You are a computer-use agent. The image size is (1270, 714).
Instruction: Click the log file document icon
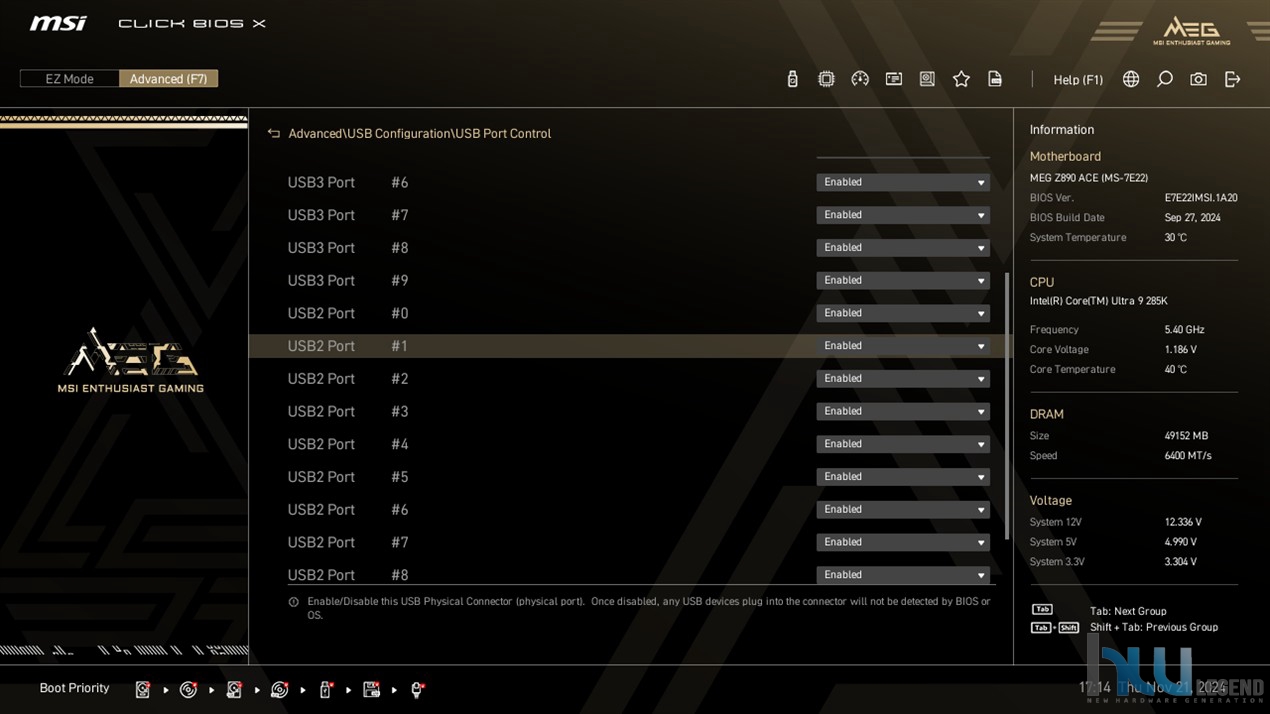[995, 79]
